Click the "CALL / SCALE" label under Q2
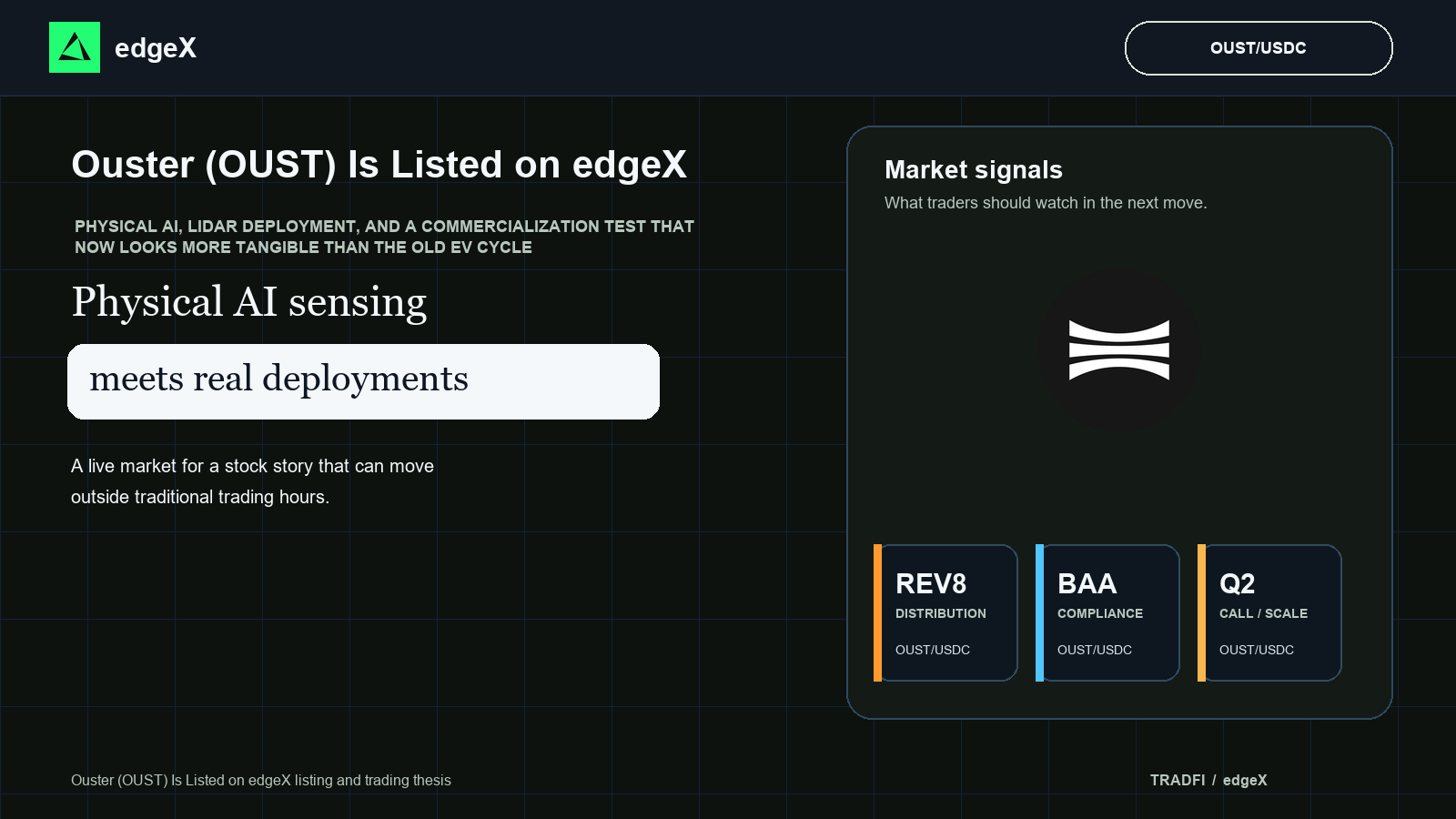Viewport: 1456px width, 819px height. pos(1263,613)
